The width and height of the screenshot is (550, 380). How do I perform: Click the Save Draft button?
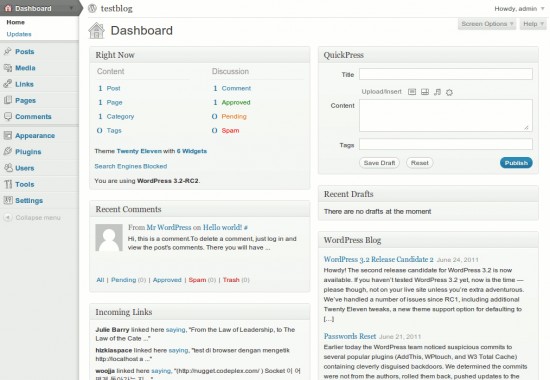[379, 163]
